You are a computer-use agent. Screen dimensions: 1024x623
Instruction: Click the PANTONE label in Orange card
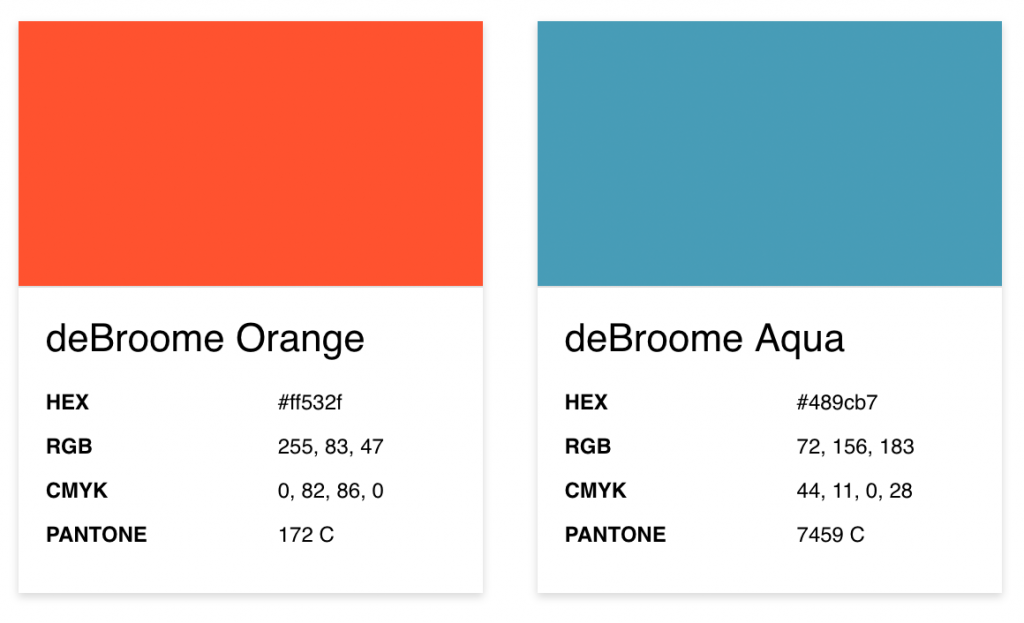97,535
